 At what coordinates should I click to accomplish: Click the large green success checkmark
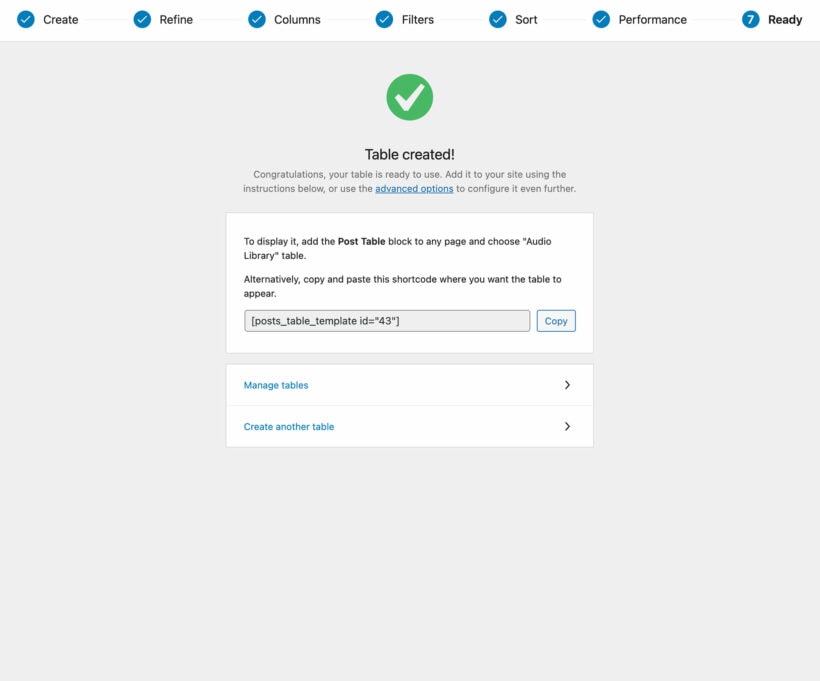(409, 97)
